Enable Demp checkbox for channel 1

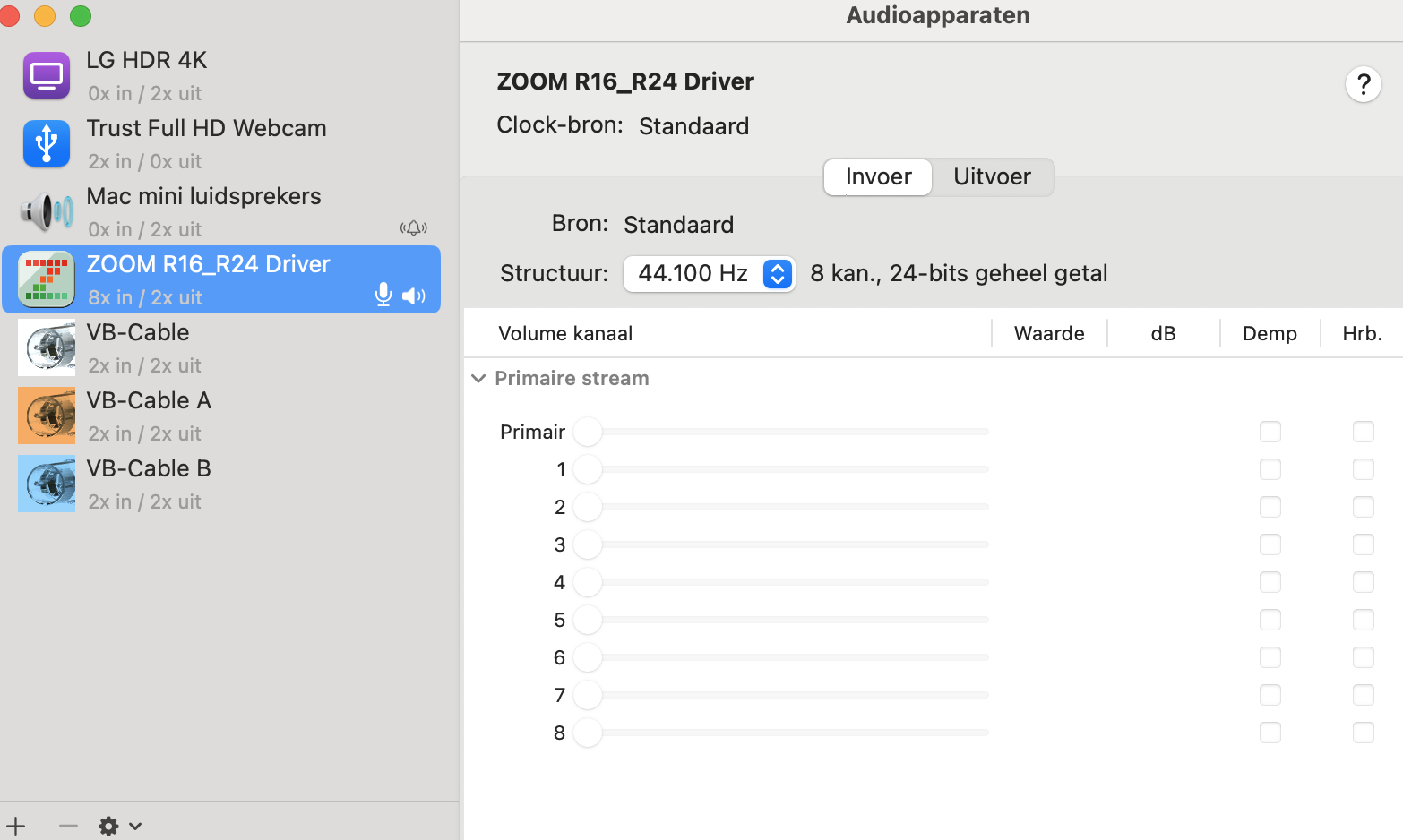[x=1270, y=469]
